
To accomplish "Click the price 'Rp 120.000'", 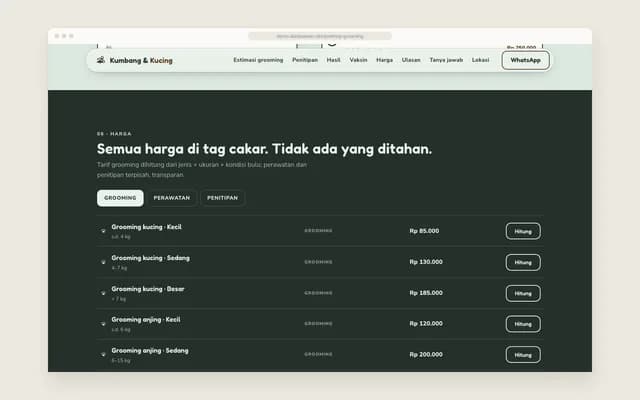I will [x=426, y=324].
